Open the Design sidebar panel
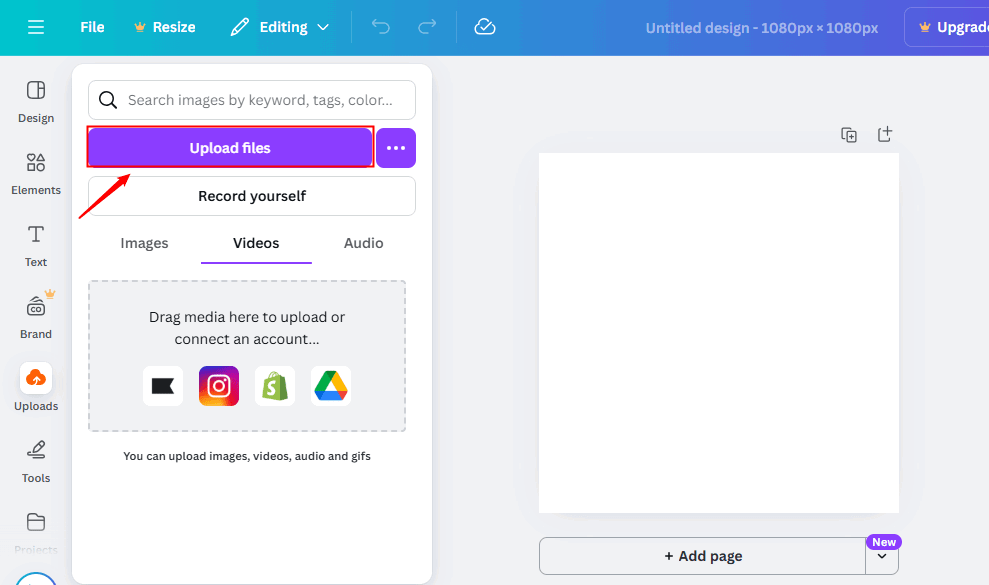 point(36,101)
